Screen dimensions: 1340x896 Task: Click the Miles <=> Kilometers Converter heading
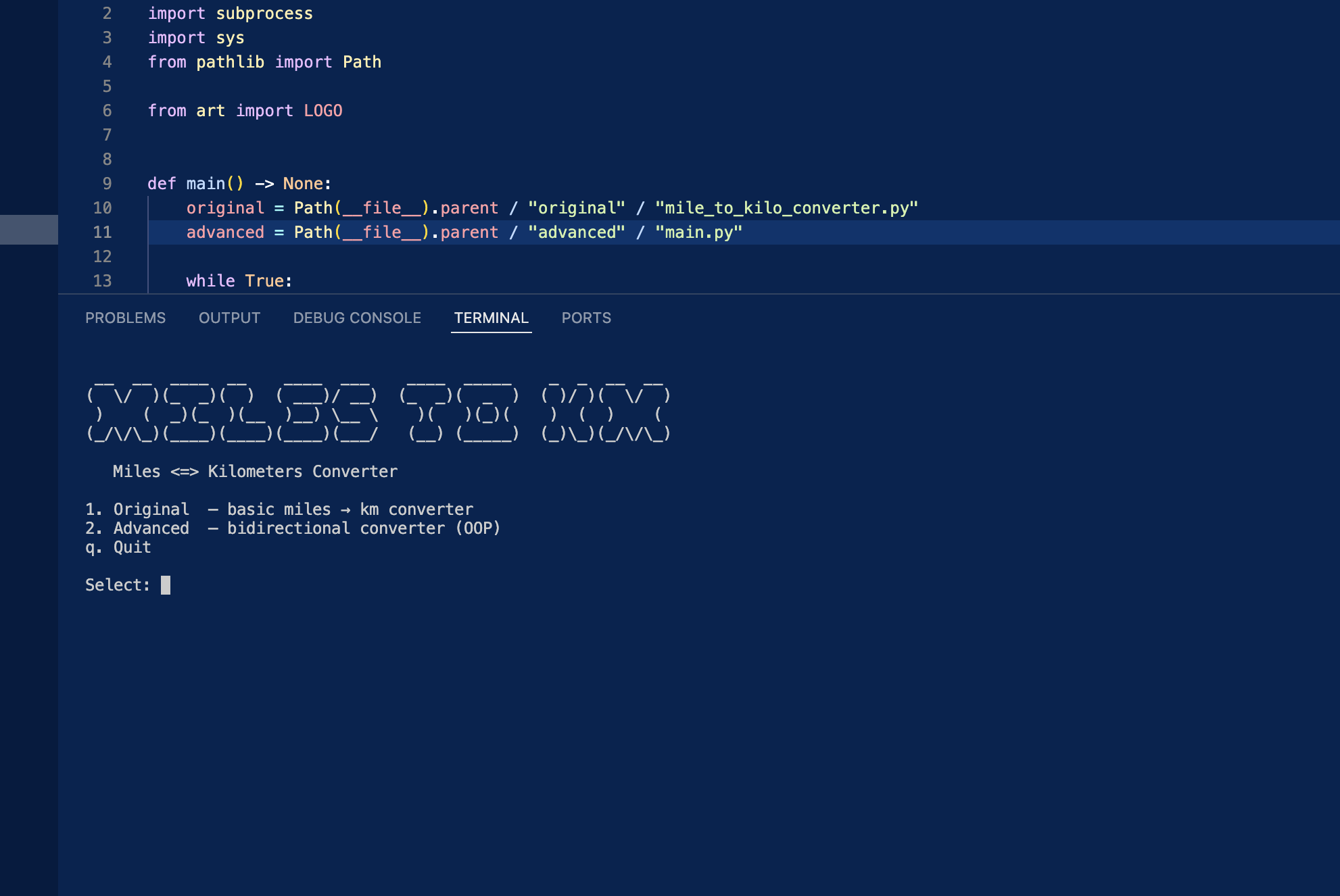coord(255,472)
